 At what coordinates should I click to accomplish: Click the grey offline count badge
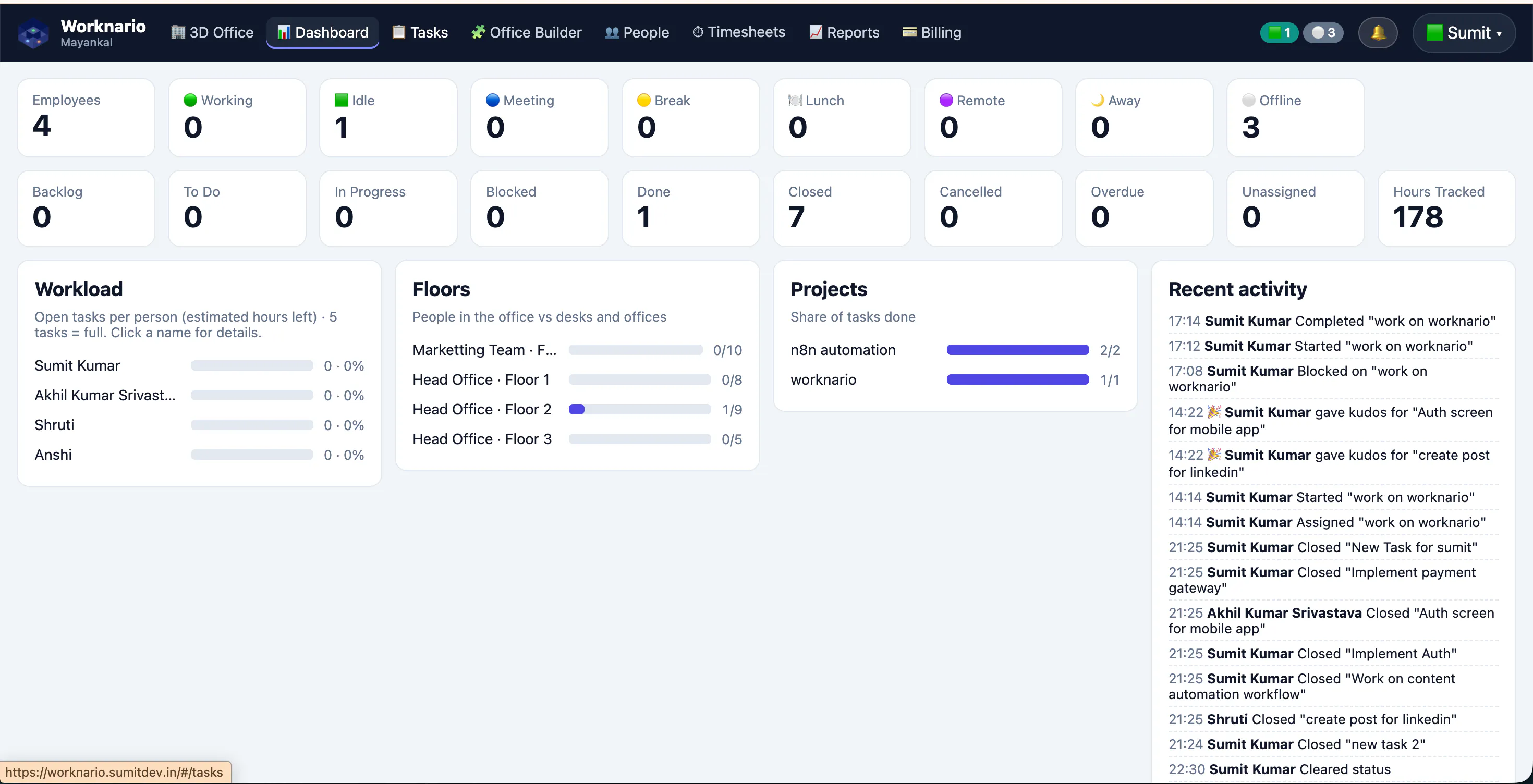click(1323, 33)
